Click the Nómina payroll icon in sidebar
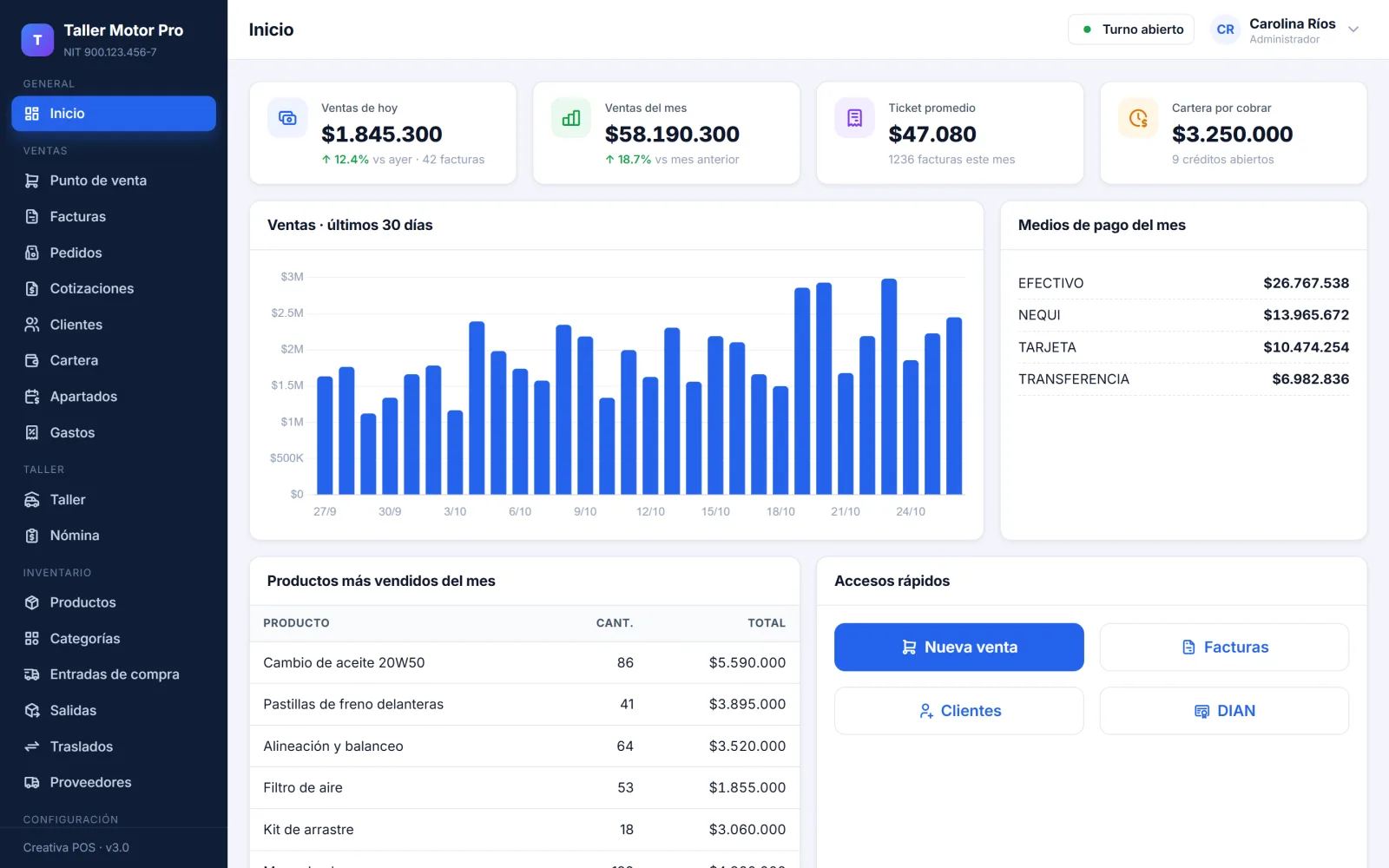The width and height of the screenshot is (1389, 868). pos(32,536)
